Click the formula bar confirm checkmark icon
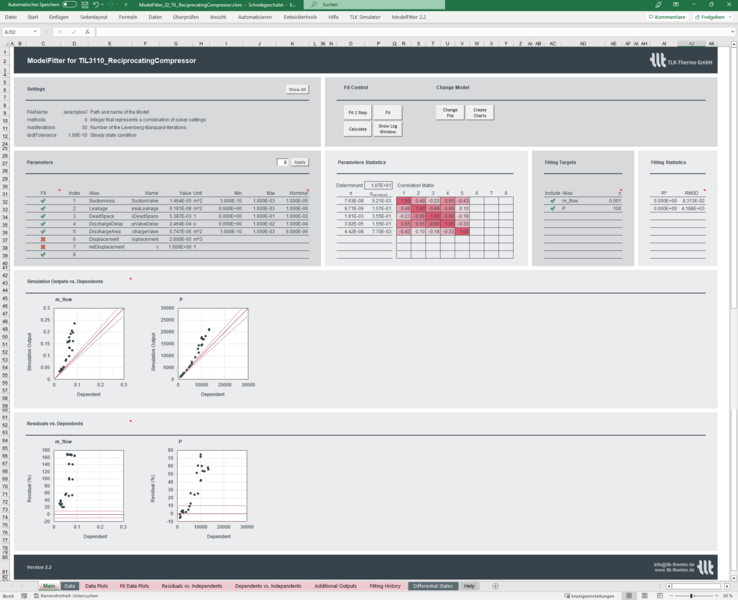 (73, 32)
